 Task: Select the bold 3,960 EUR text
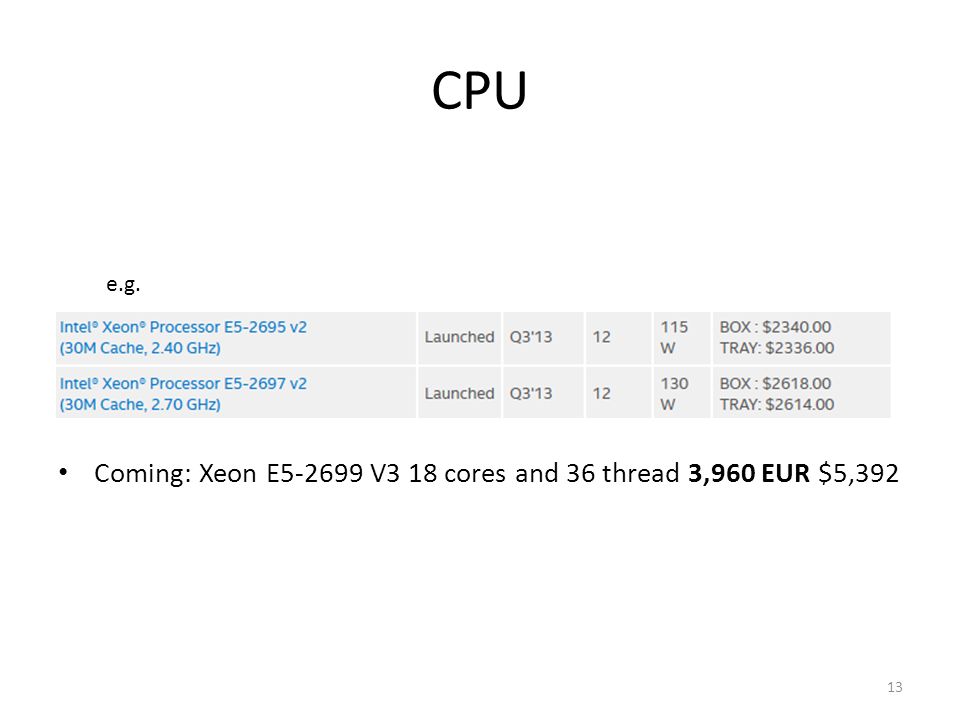(749, 473)
